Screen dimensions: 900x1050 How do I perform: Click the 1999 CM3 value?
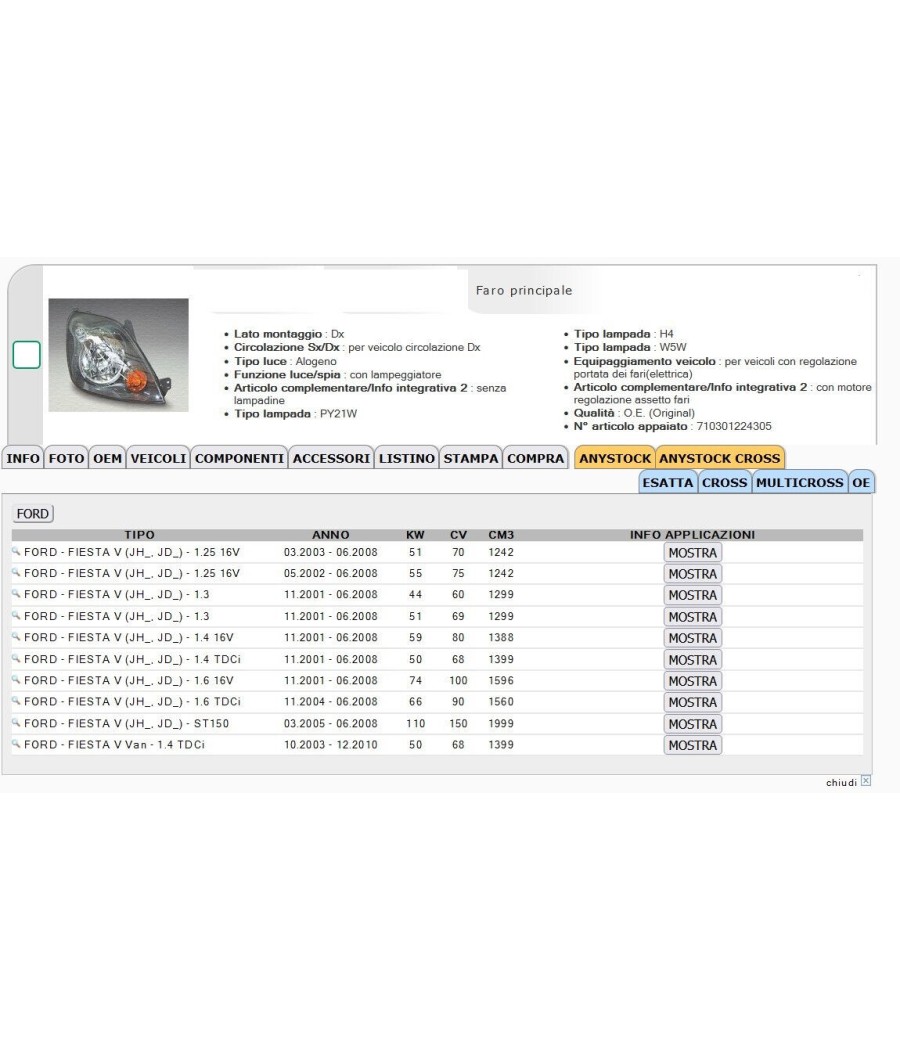tap(501, 723)
